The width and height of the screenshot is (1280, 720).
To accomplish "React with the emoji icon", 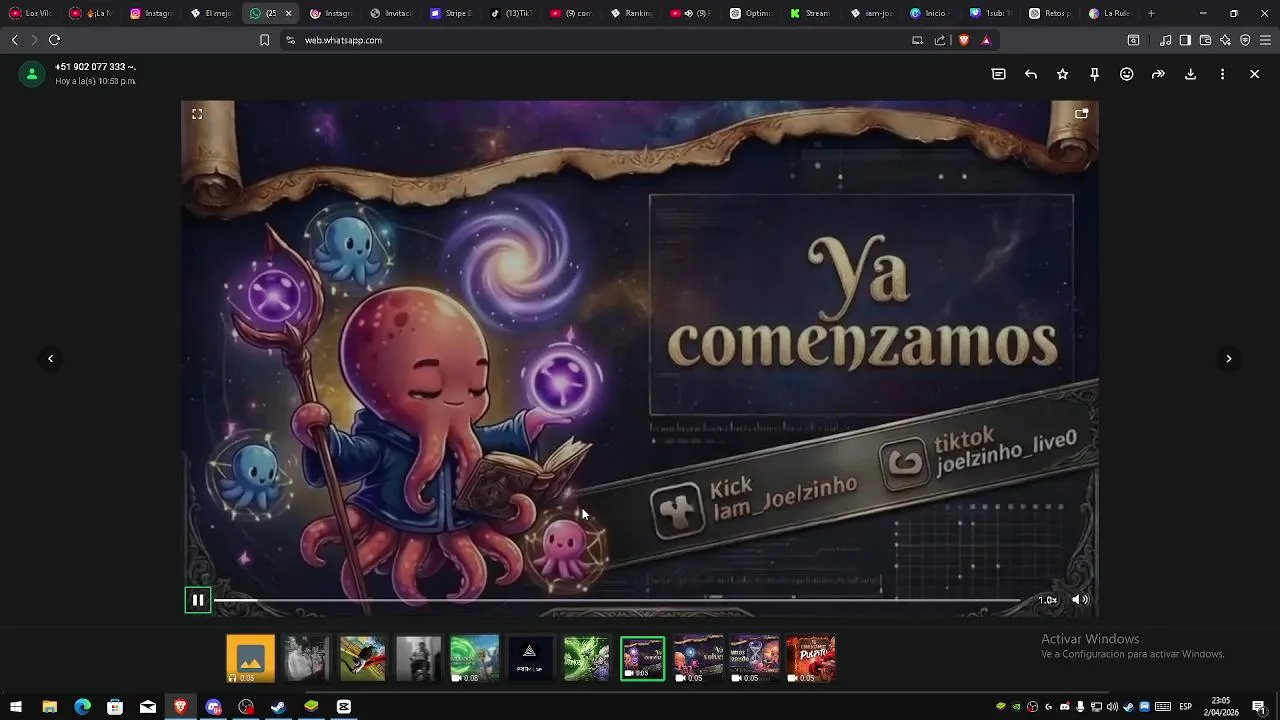I will point(1126,74).
